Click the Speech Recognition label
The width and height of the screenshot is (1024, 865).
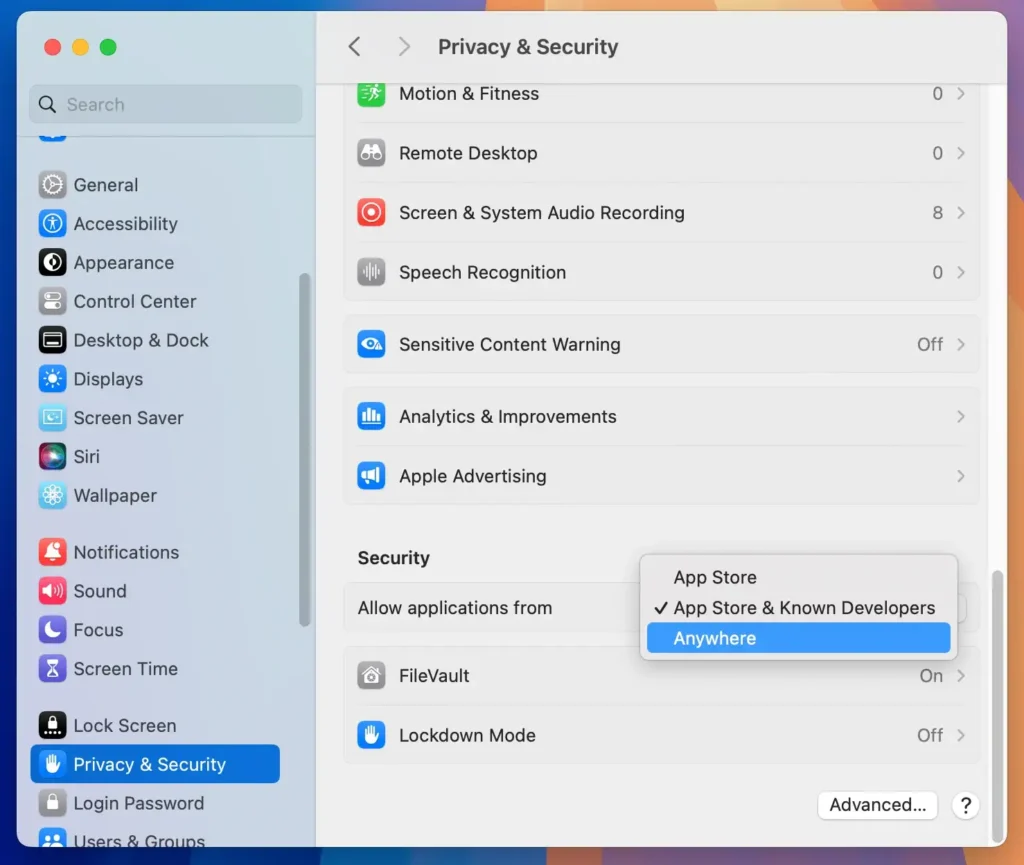pos(483,272)
